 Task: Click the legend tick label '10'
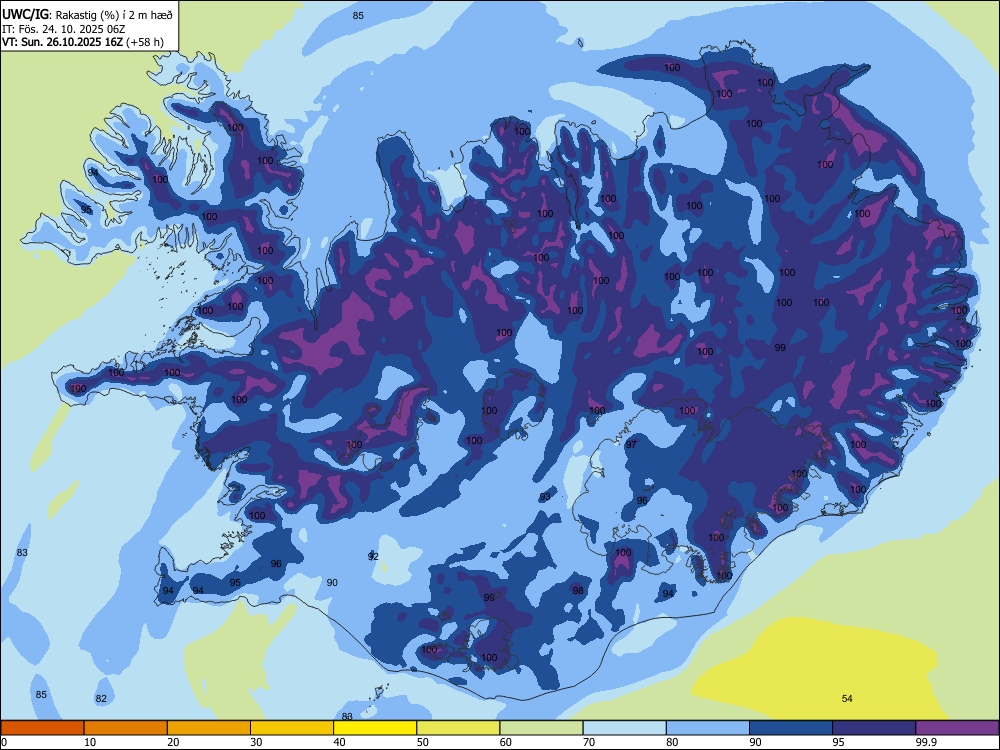[x=90, y=742]
